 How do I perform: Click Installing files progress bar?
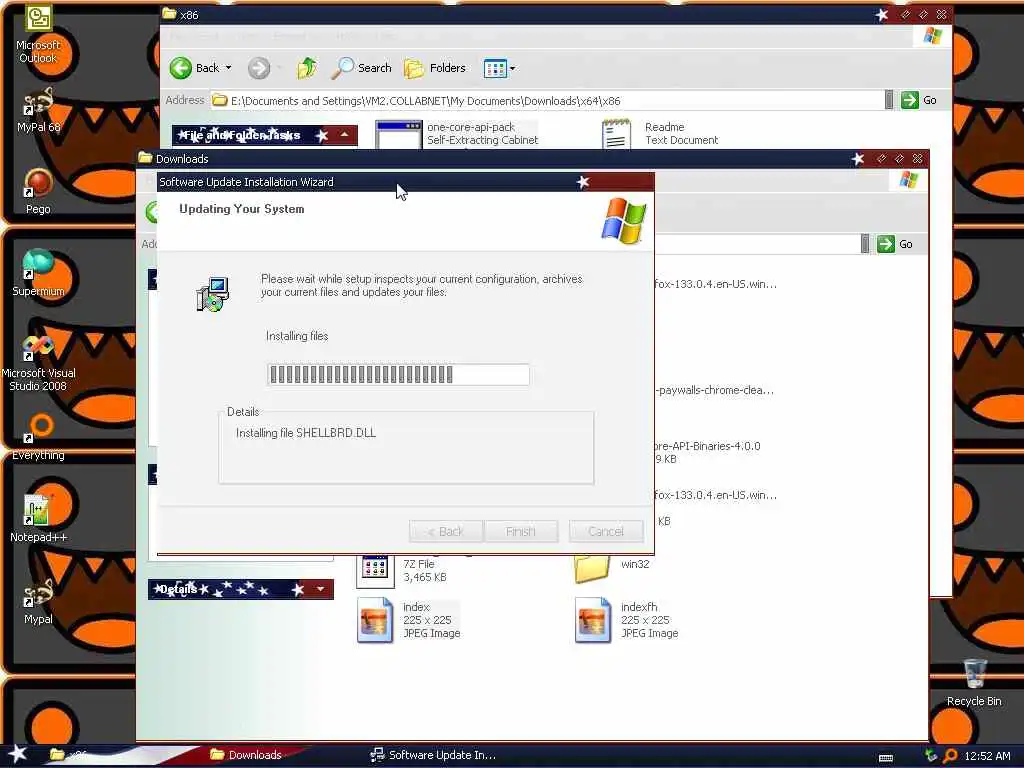(398, 374)
